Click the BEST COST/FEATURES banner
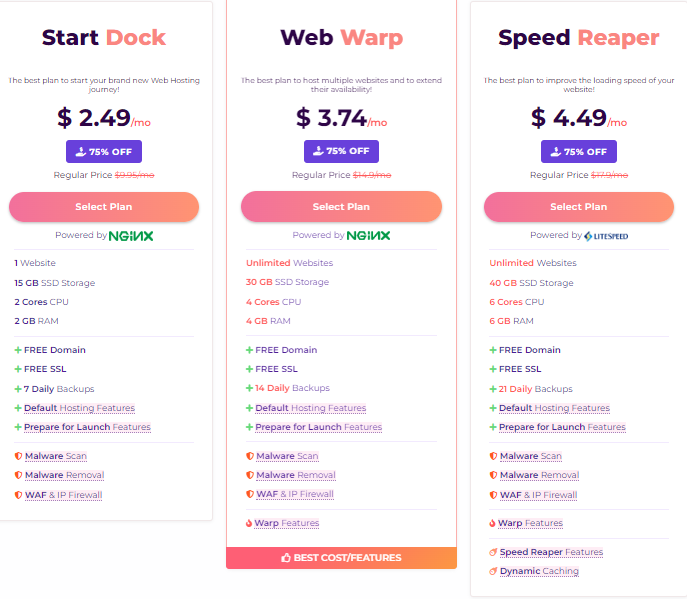Viewport: 687px width, 599px height. pos(341,558)
